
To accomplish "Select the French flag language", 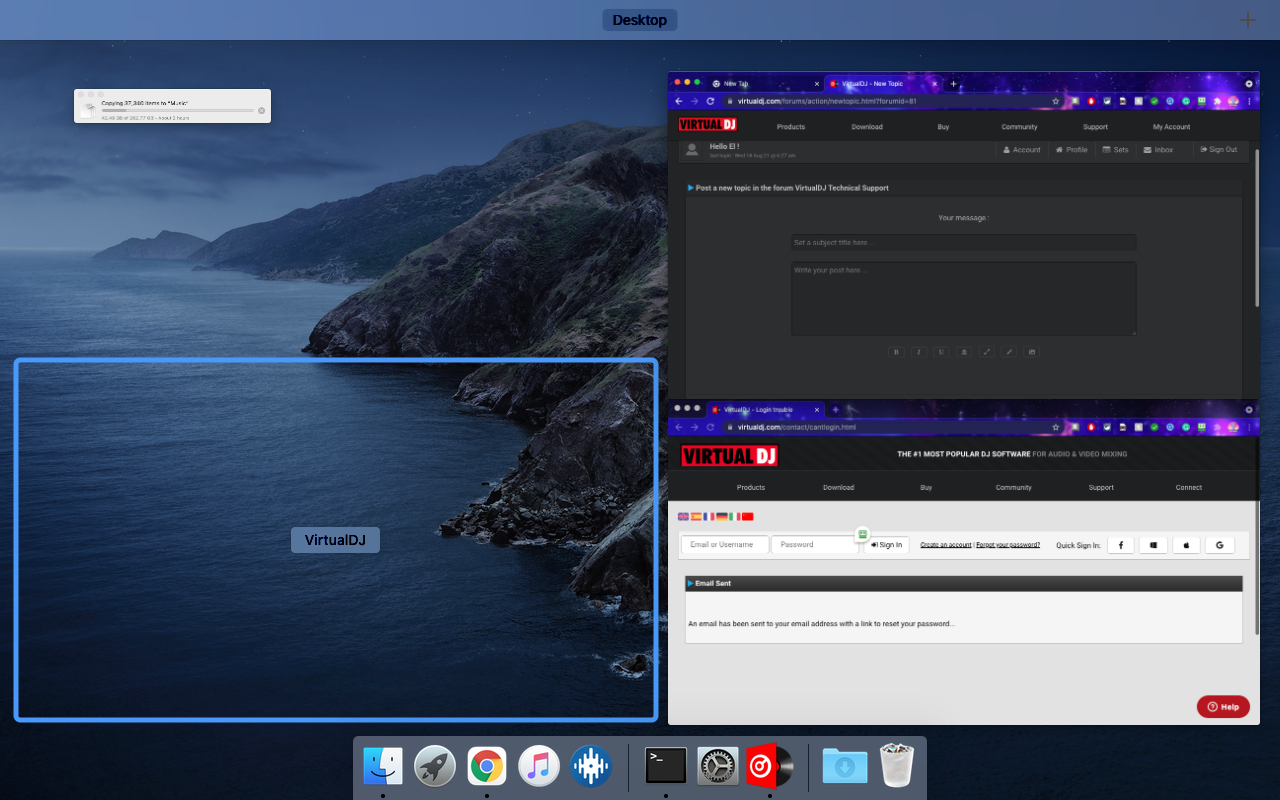I will click(x=709, y=517).
